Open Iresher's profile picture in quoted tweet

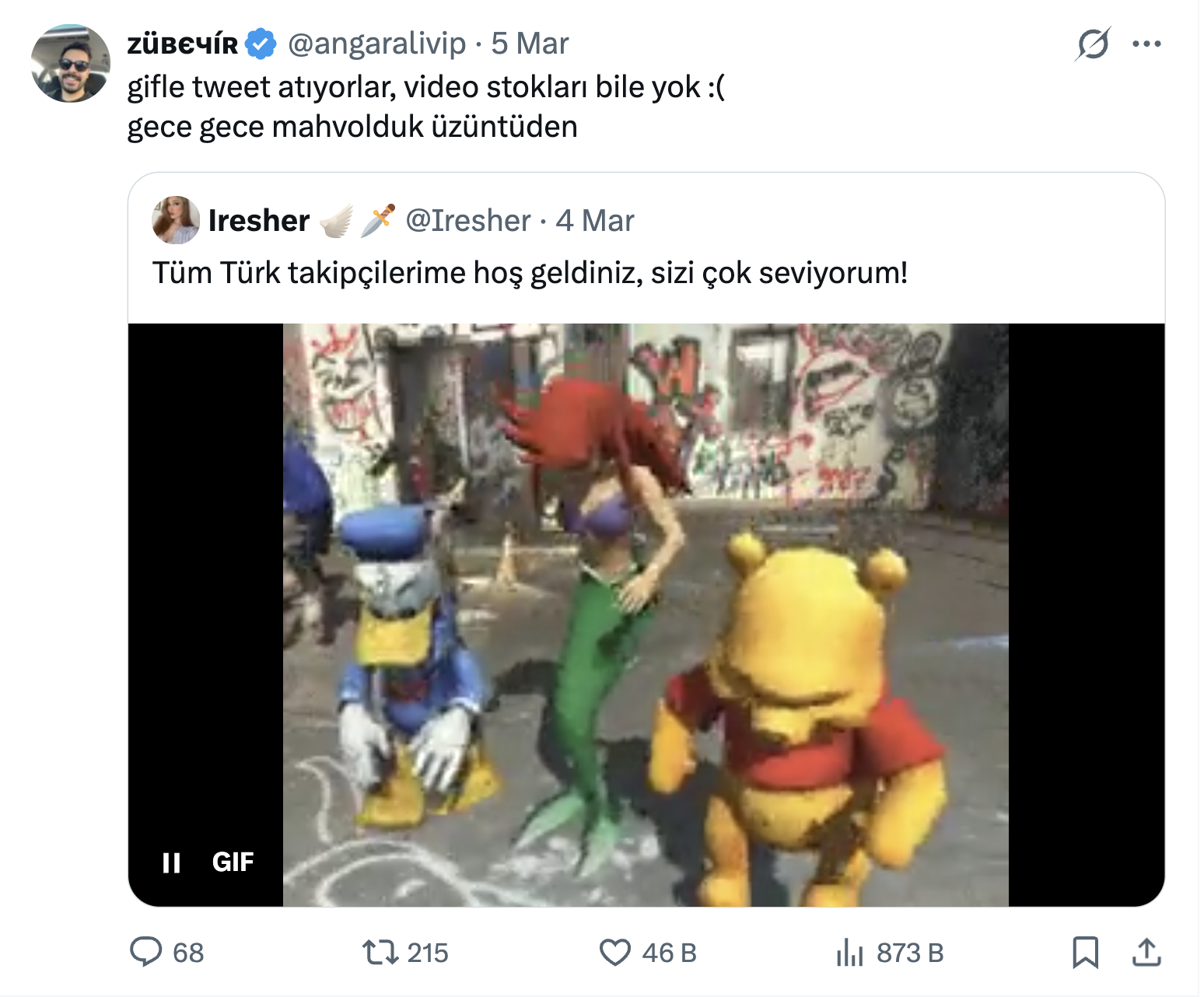click(x=176, y=220)
